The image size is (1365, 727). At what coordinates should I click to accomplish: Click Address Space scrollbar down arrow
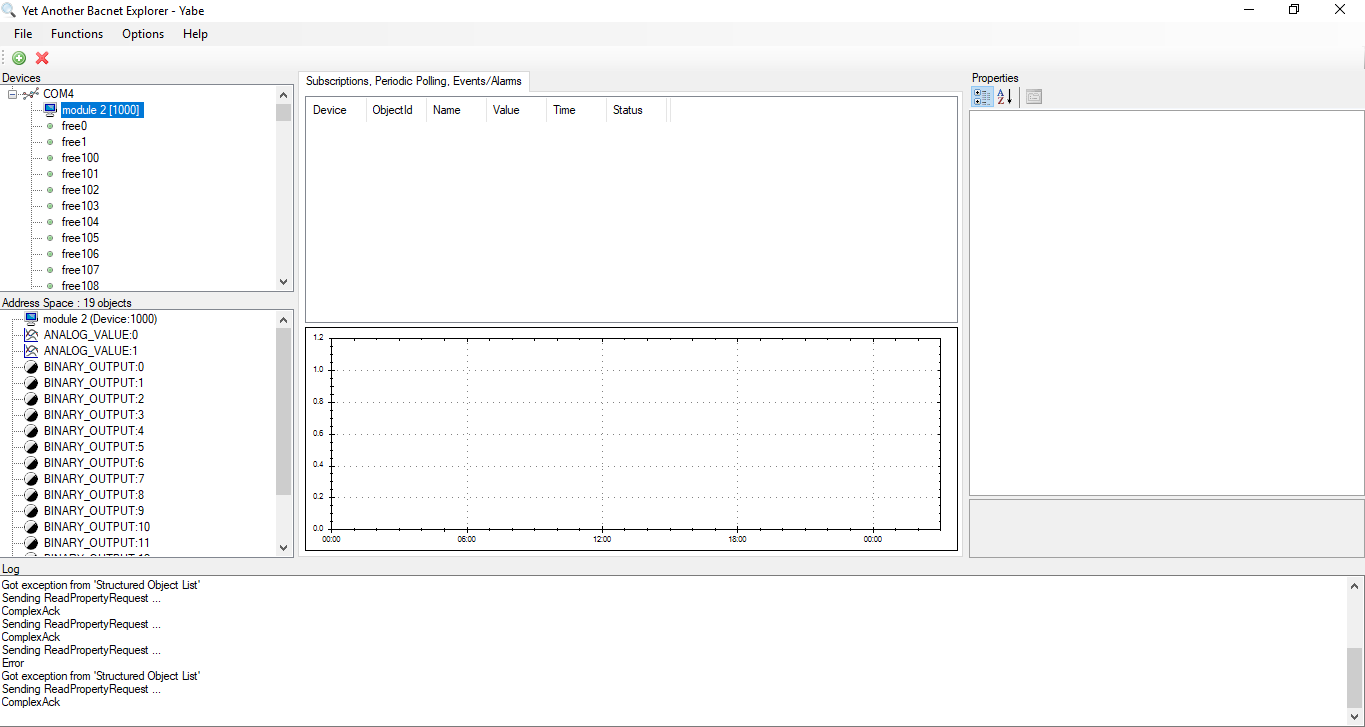(x=283, y=548)
